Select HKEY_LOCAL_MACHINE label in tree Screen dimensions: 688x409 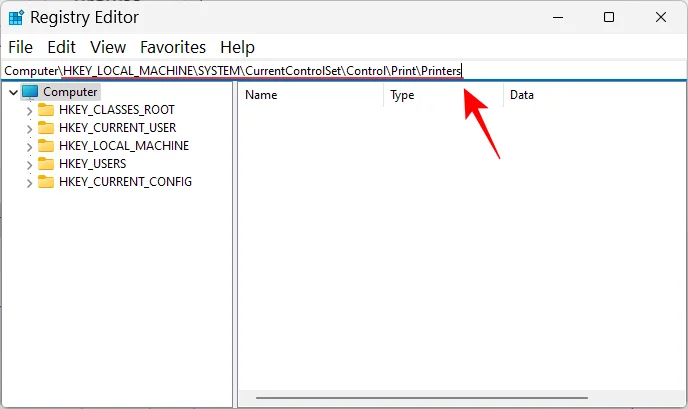pyautogui.click(x=124, y=146)
